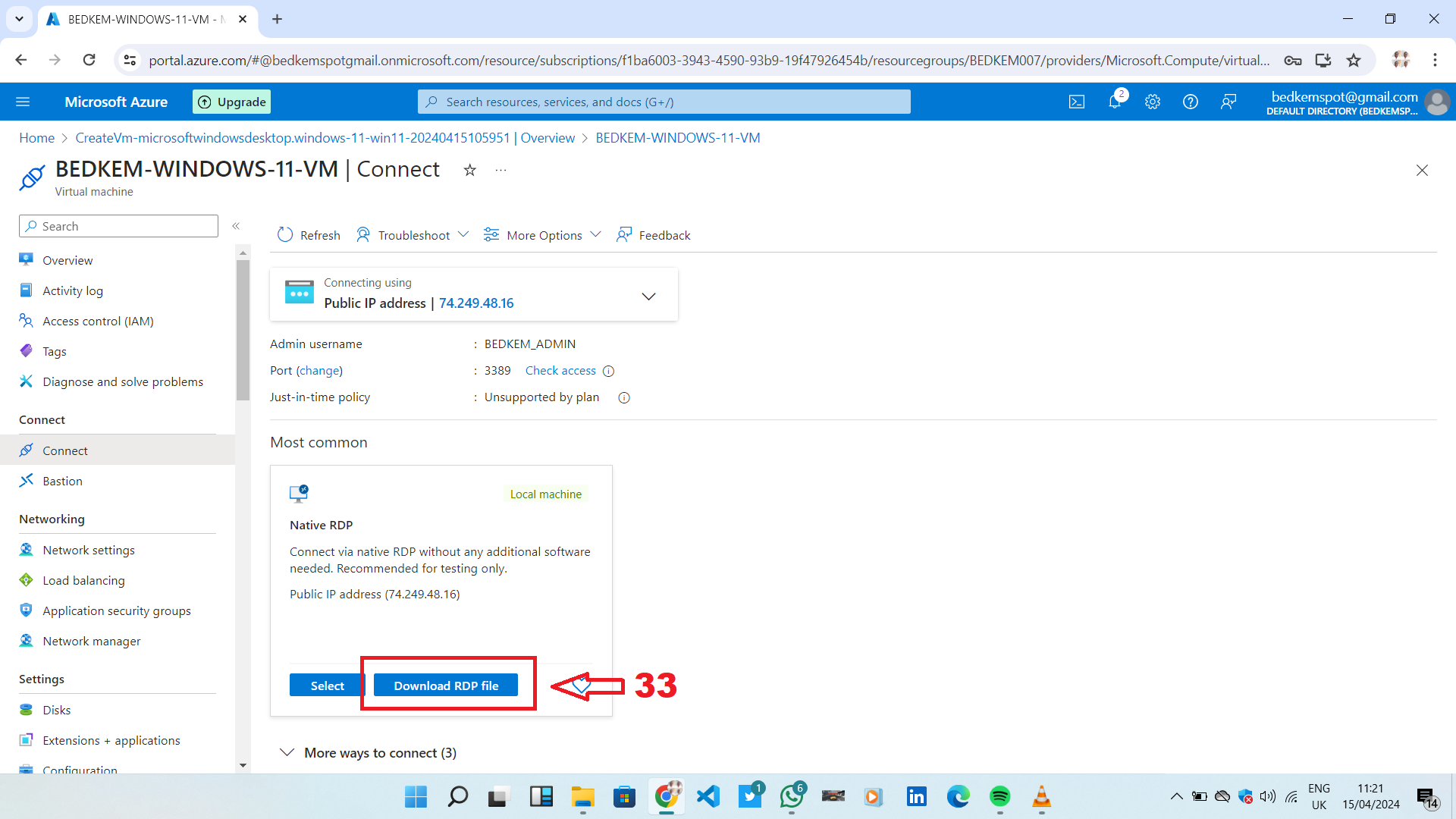Screen dimensions: 1456x819
Task: Open the More Options dropdown
Action: pos(543,235)
